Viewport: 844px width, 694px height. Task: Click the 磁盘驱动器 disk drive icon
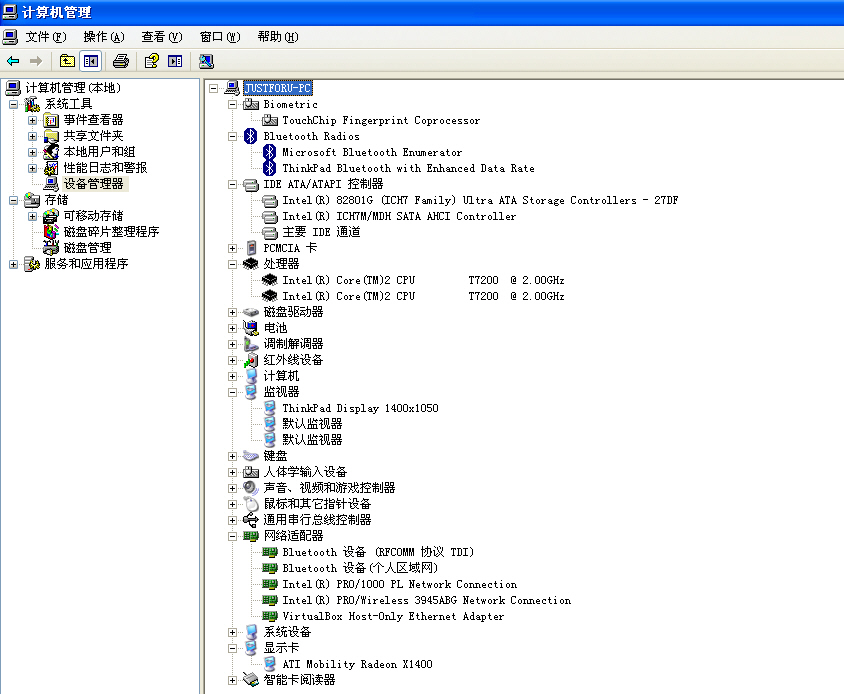[251, 312]
